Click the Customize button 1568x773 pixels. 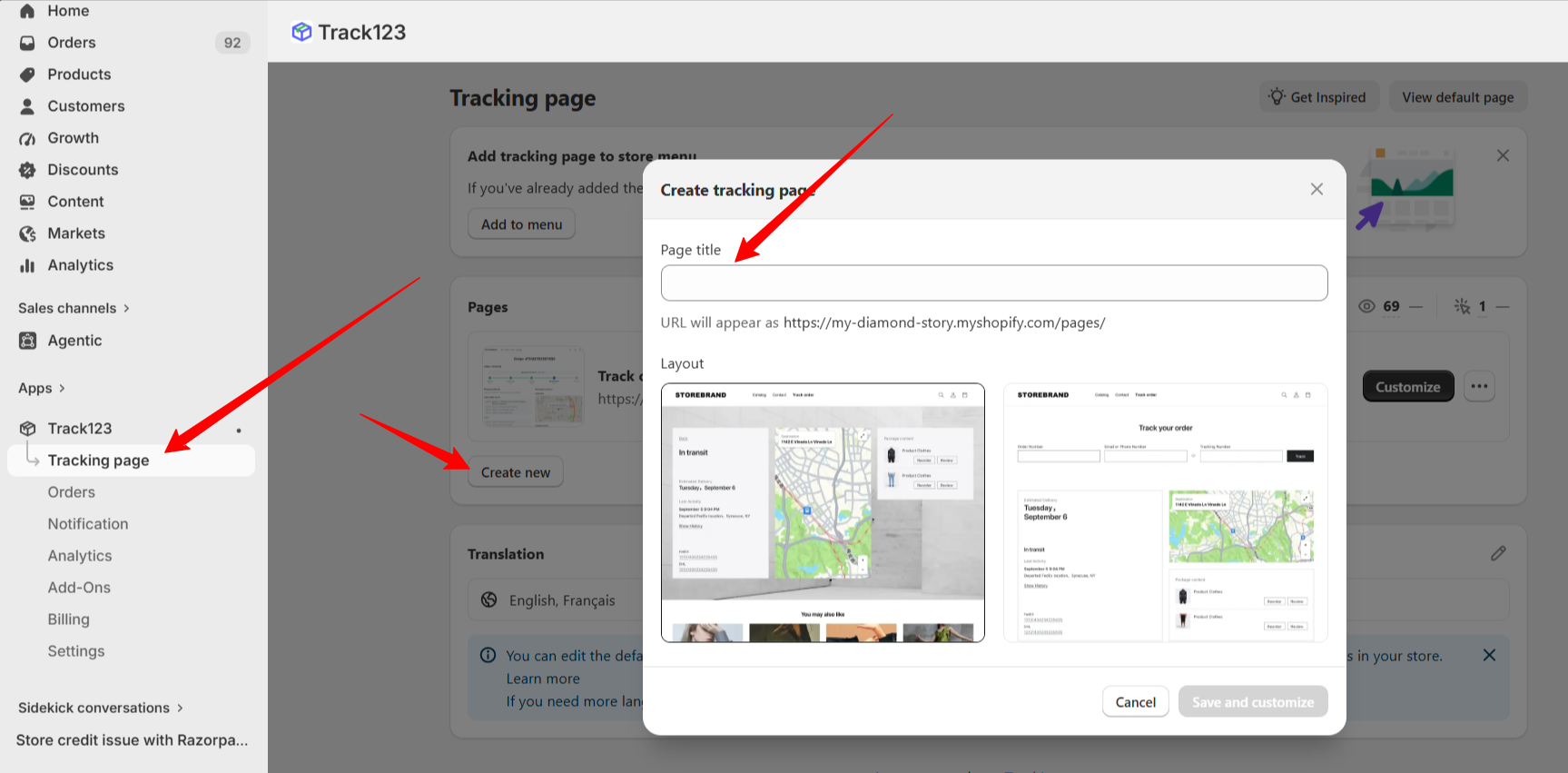(x=1408, y=386)
